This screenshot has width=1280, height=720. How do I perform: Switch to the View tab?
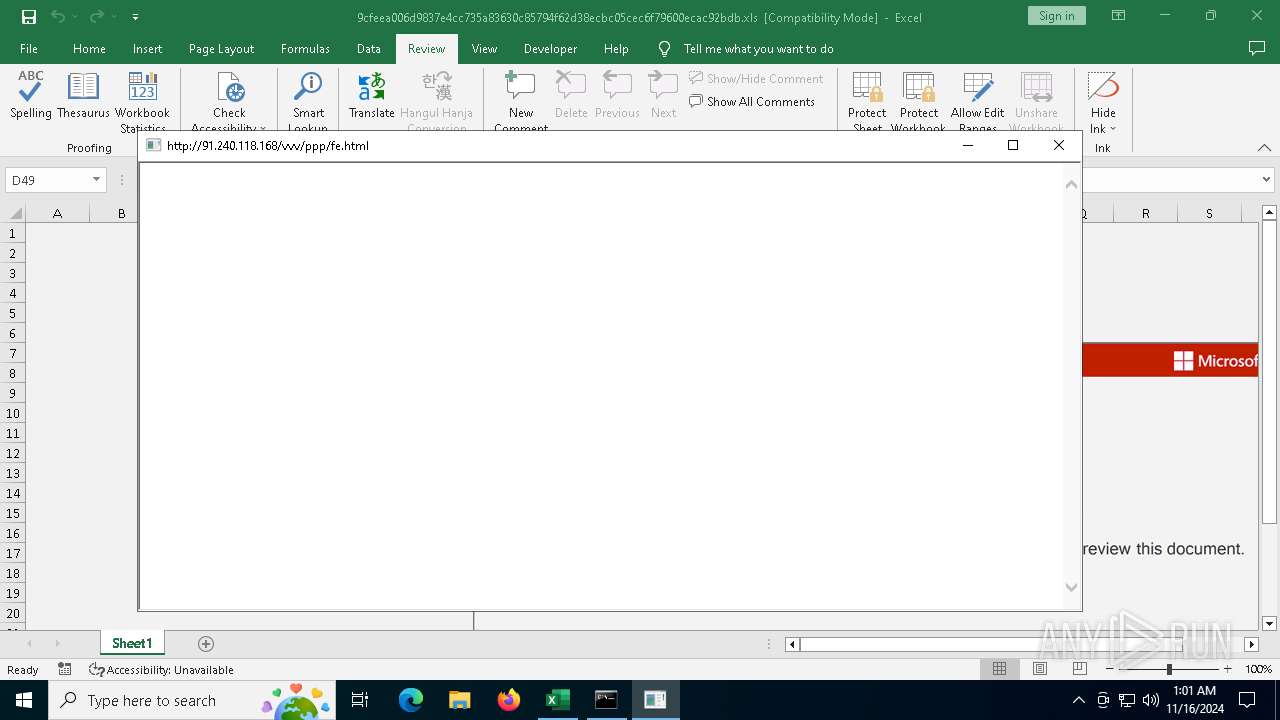484,49
